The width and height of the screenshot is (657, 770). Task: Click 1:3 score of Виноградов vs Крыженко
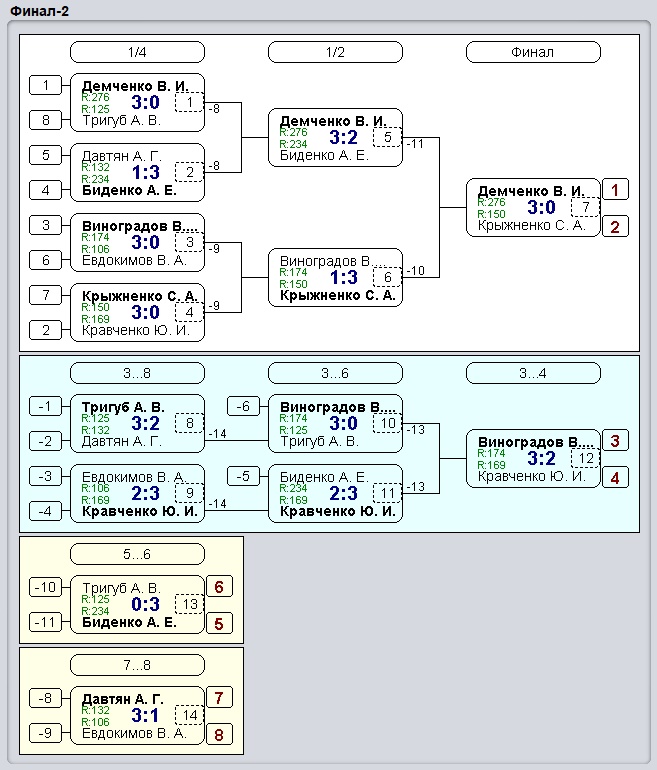tap(343, 277)
